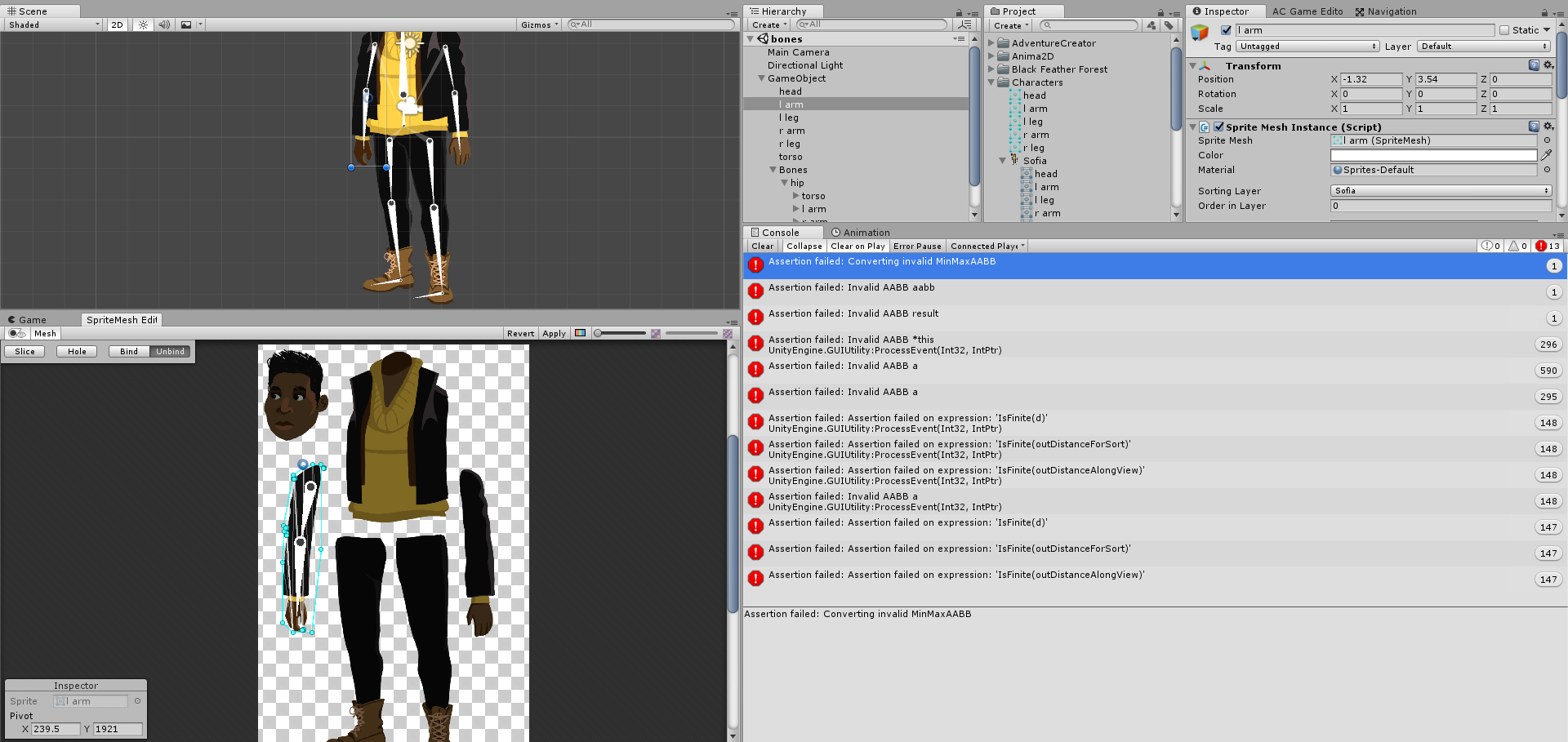Viewport: 1568px width, 742px height.
Task: Enable Error Pause in the Console
Action: 916,246
